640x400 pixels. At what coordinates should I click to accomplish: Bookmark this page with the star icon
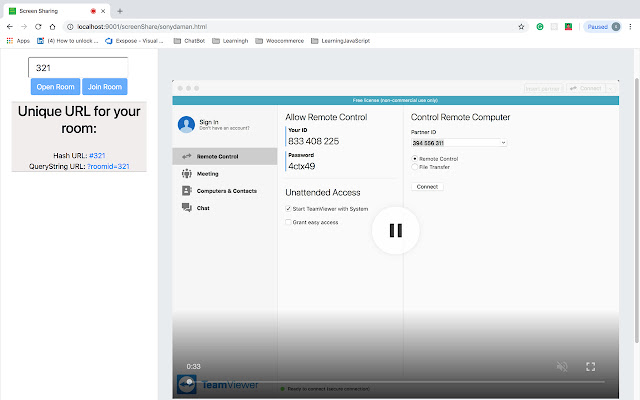click(522, 27)
